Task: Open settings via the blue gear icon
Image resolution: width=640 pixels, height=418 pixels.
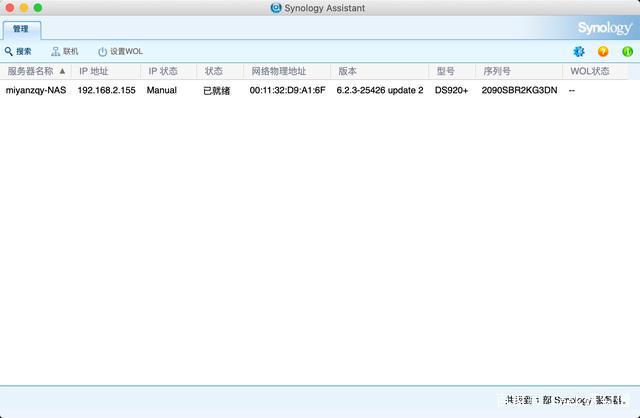Action: point(579,51)
